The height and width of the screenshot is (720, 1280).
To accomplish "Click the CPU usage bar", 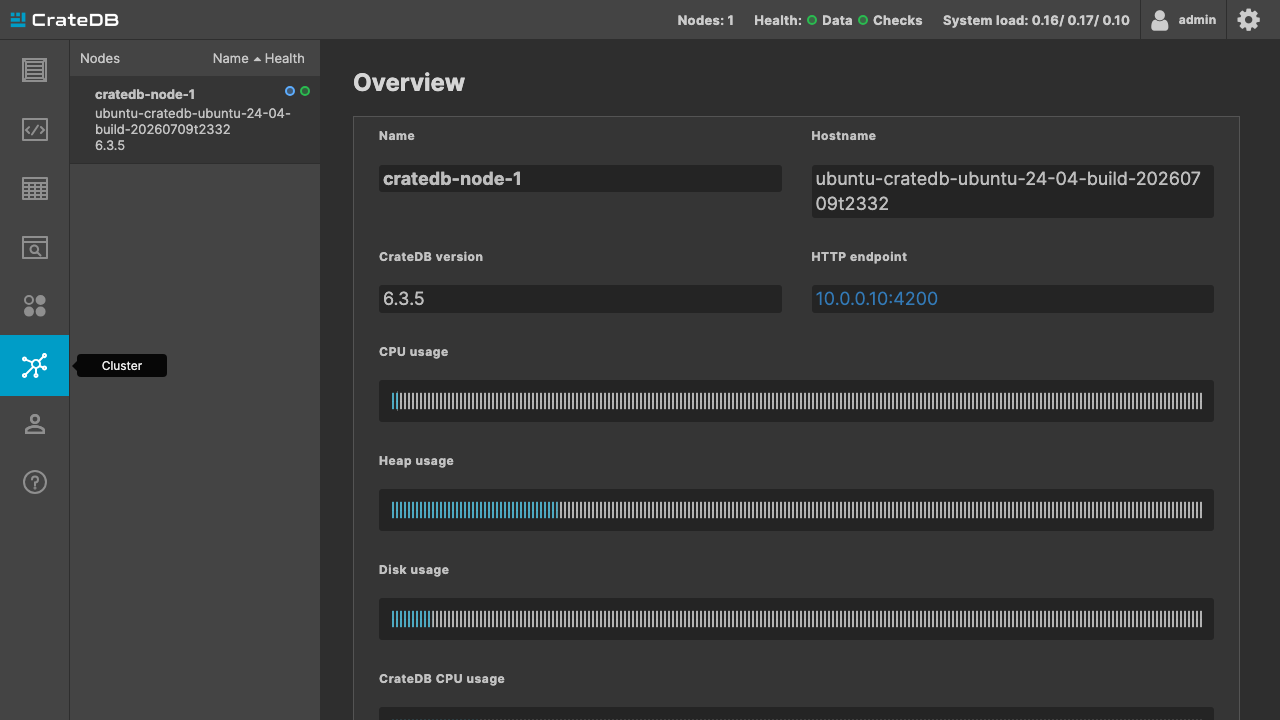I will click(796, 401).
